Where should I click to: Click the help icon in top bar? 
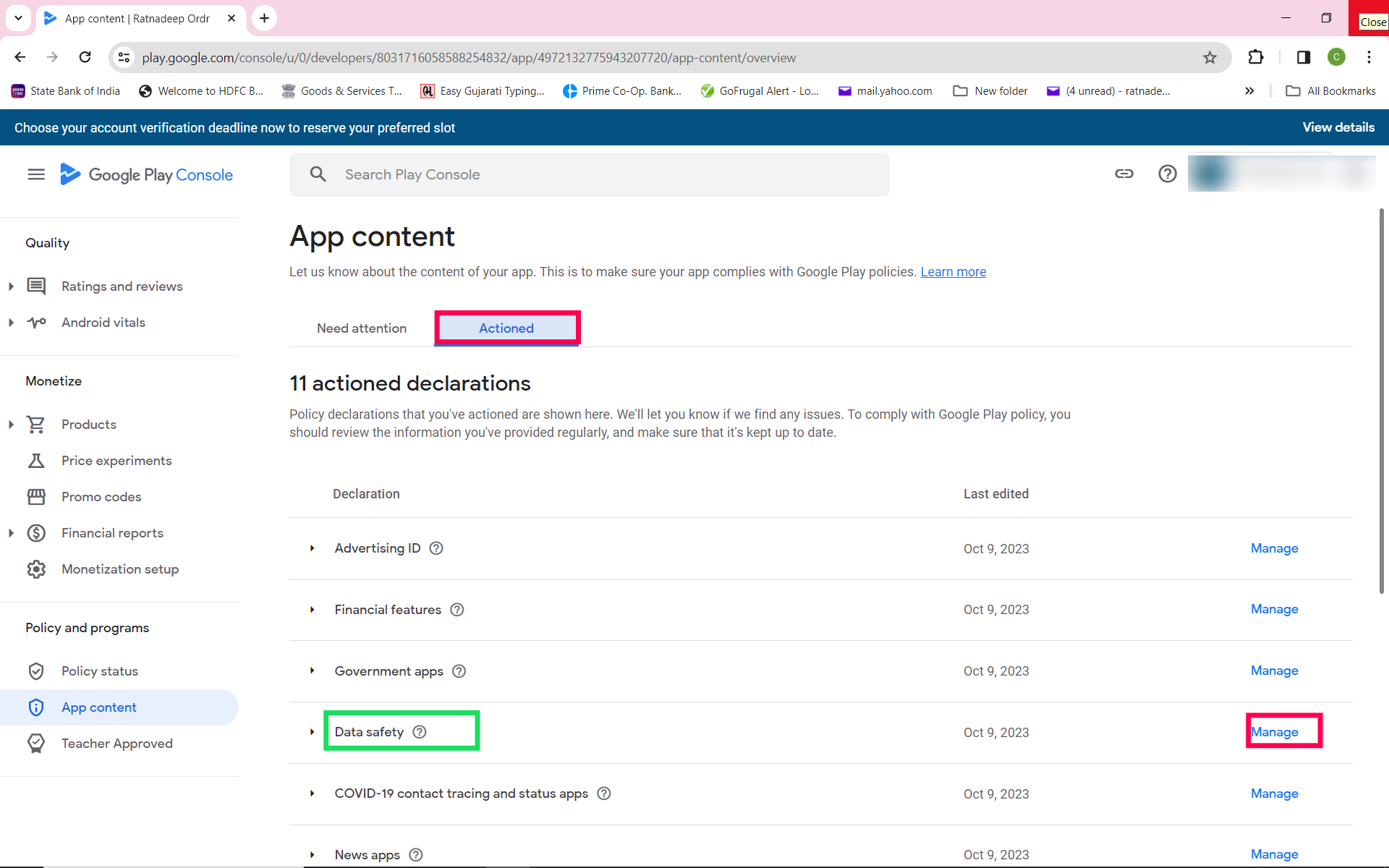1167,174
